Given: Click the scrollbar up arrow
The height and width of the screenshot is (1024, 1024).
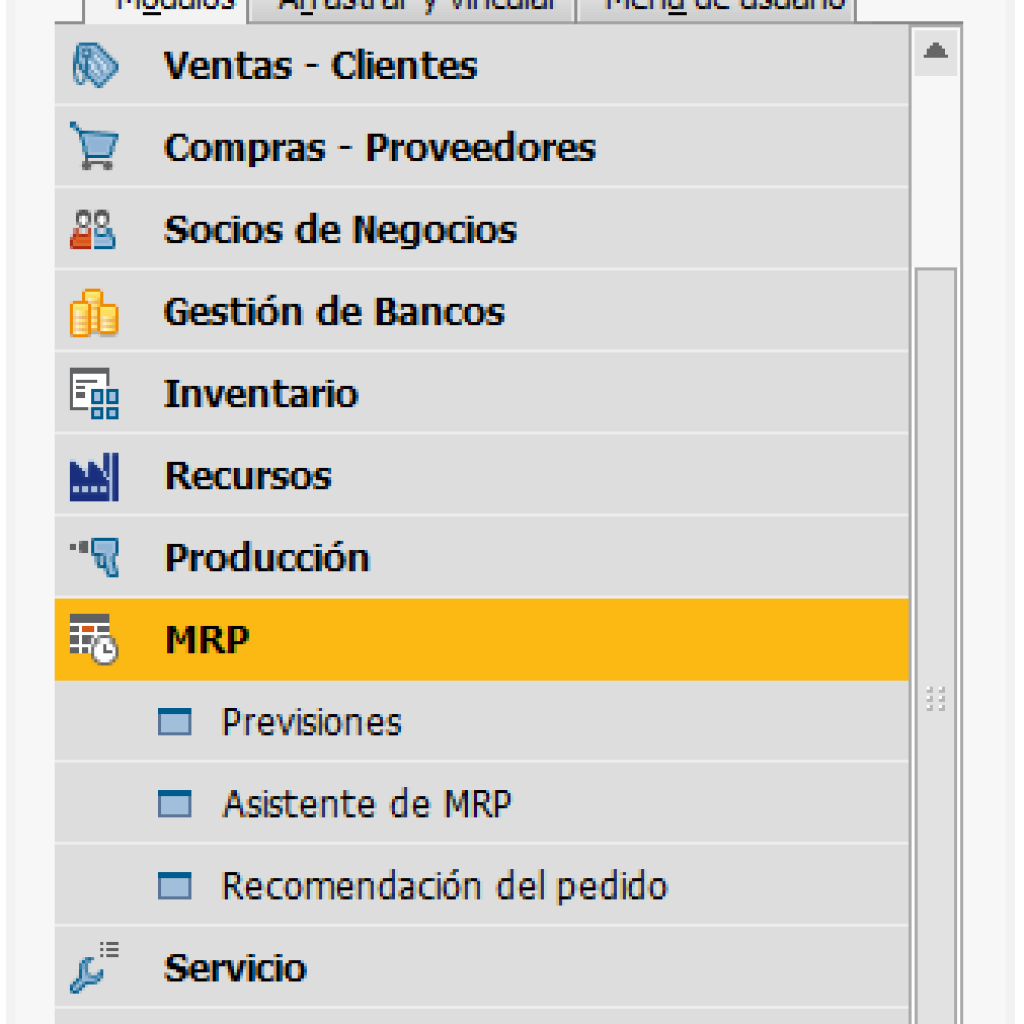Looking at the screenshot, I should point(936,52).
